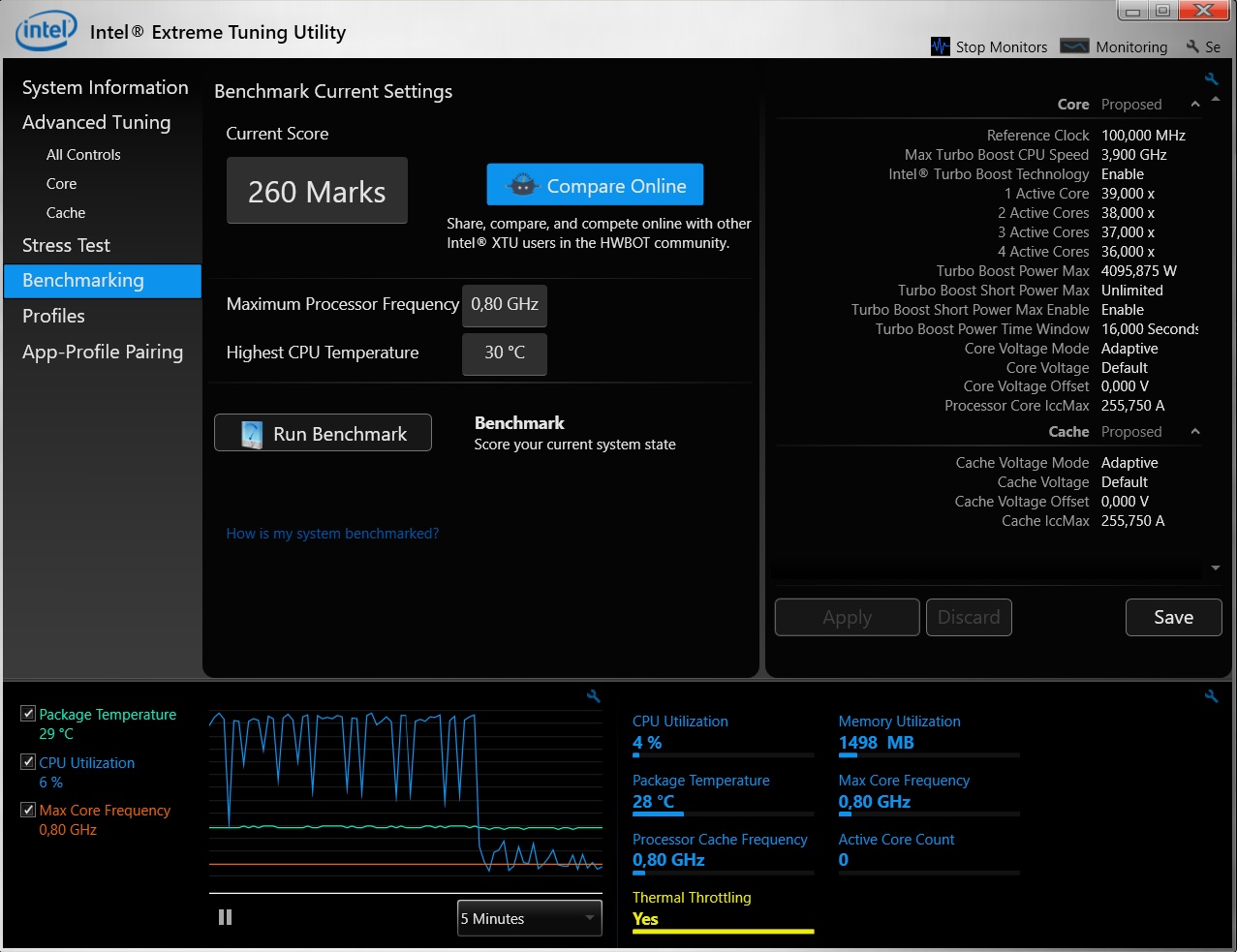Viewport: 1237px width, 952px height.
Task: Go to Stress Test
Action: [66, 245]
